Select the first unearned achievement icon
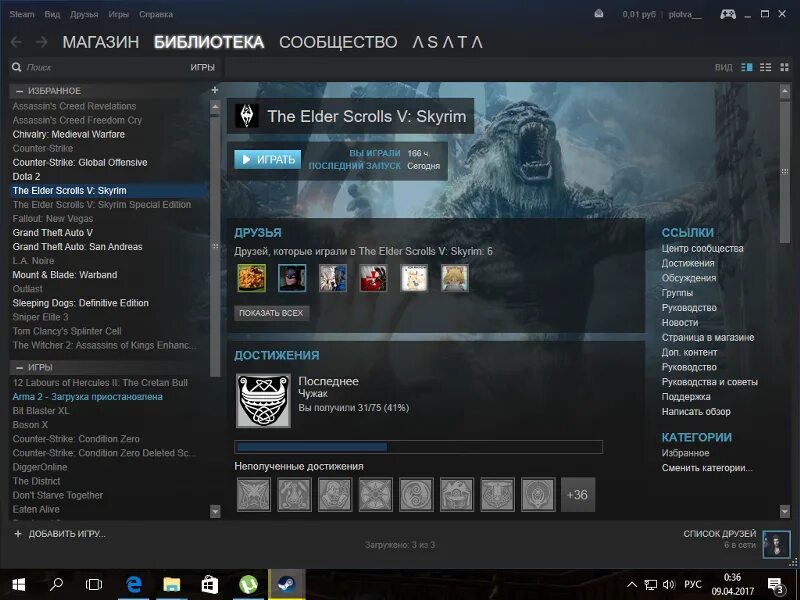800x600 pixels. pos(254,494)
